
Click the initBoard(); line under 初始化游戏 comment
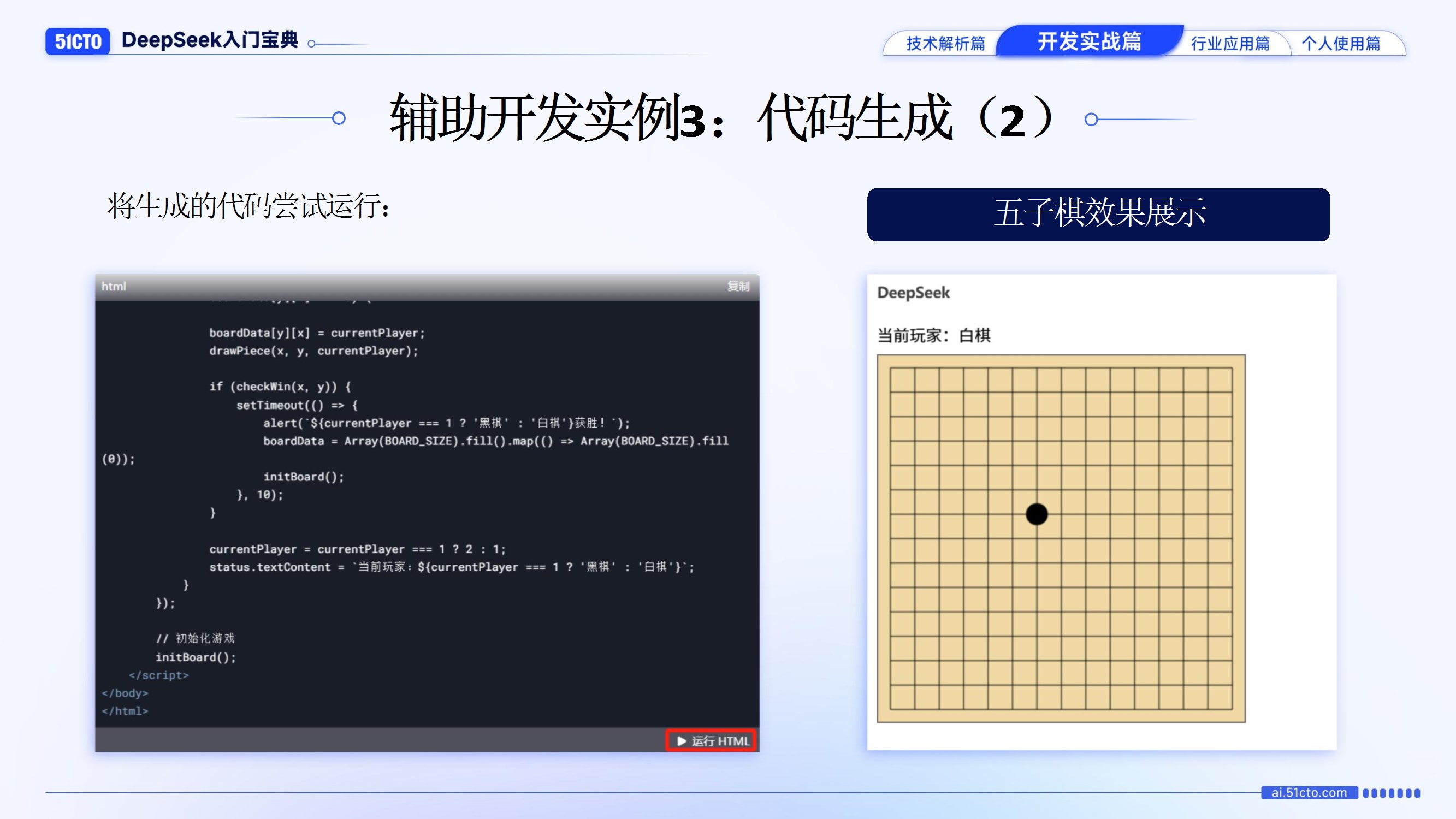point(196,657)
